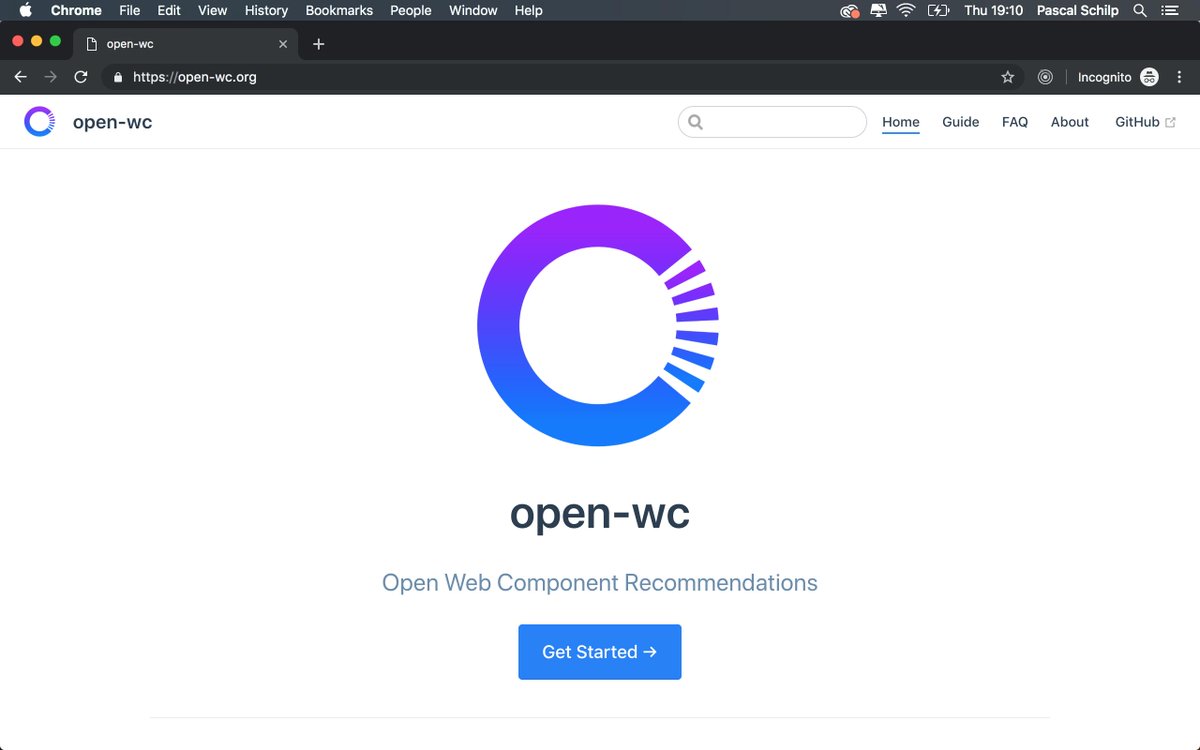Click the display mirroring menu bar icon
This screenshot has height=750, width=1200.
(x=878, y=10)
